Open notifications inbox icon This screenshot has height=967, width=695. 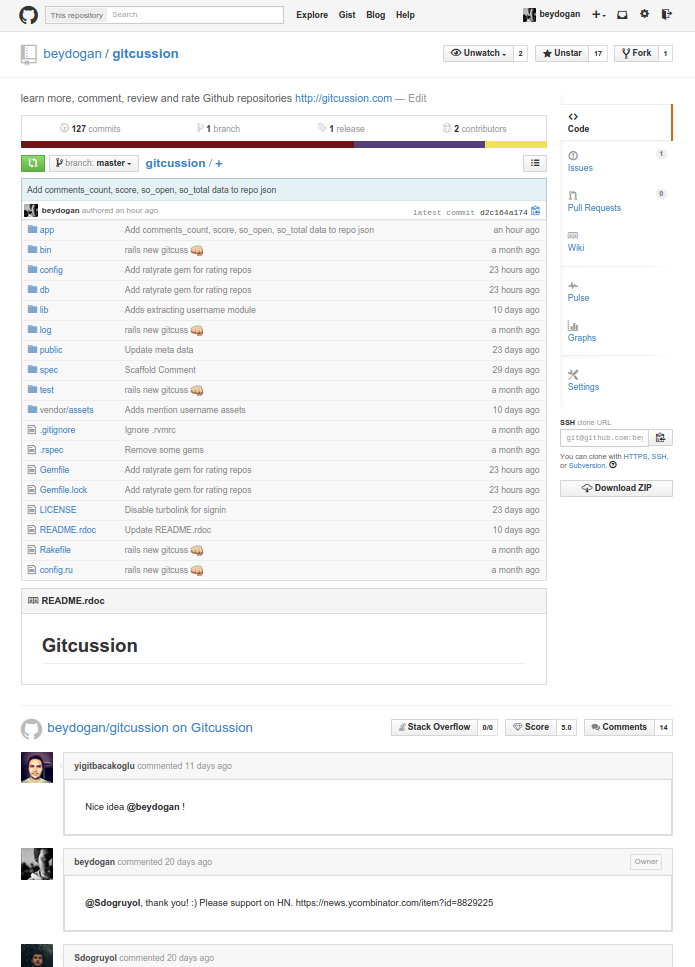coord(622,15)
